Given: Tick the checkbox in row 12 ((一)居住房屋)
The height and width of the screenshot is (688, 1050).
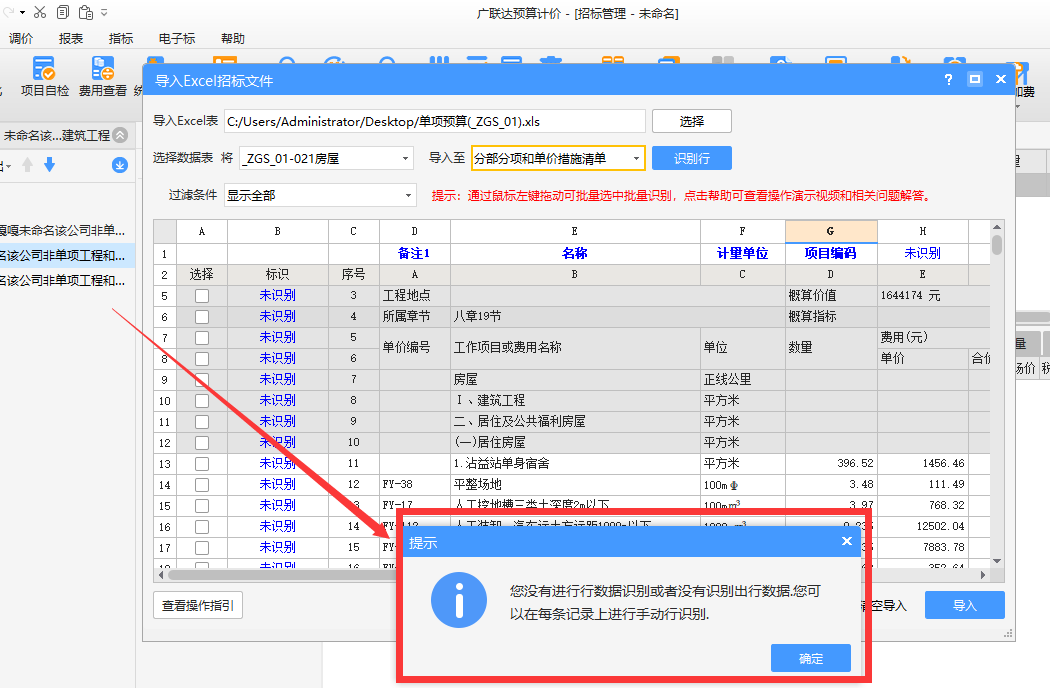Looking at the screenshot, I should coord(202,443).
